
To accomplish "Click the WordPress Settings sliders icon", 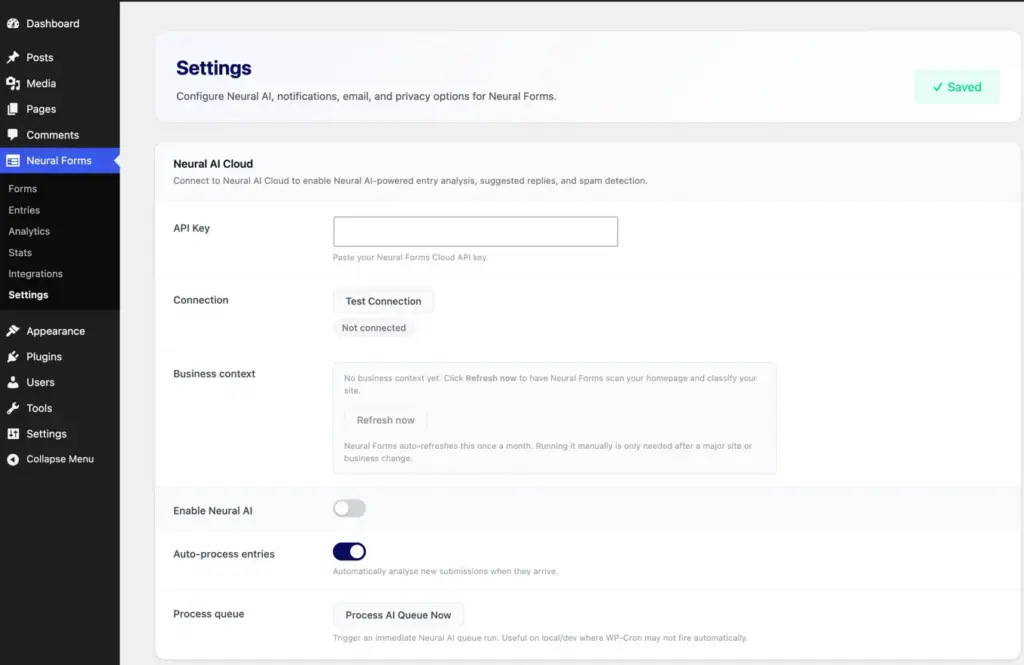I will 13,434.
